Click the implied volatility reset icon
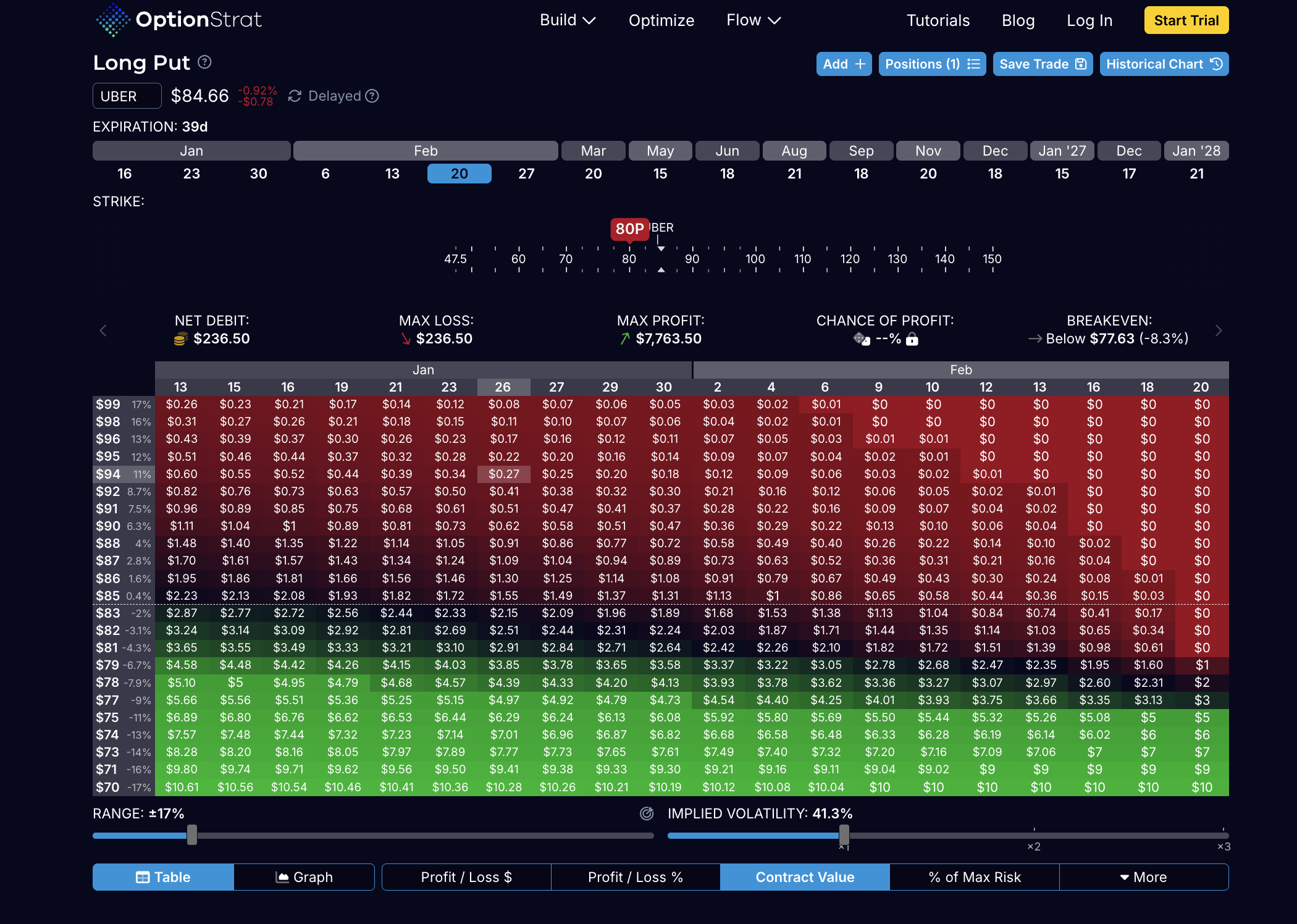Viewport: 1297px width, 924px height. coord(647,813)
